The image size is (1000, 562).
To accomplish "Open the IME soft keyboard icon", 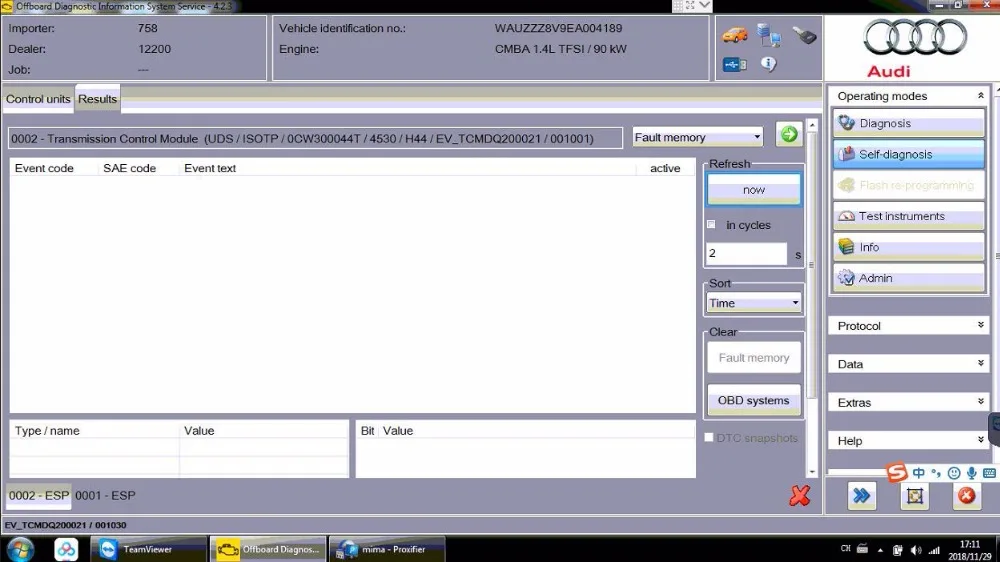I will click(x=989, y=473).
